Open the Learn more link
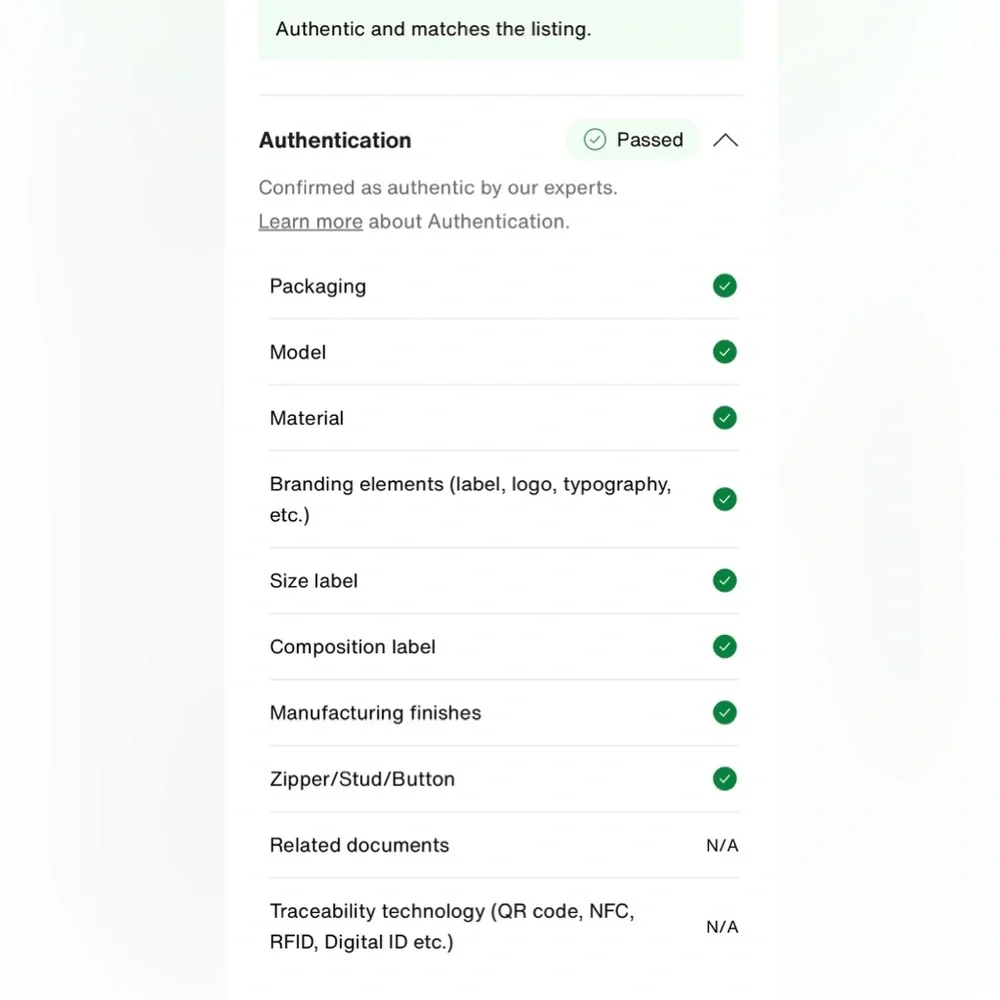The width and height of the screenshot is (1000, 1000). coord(310,222)
